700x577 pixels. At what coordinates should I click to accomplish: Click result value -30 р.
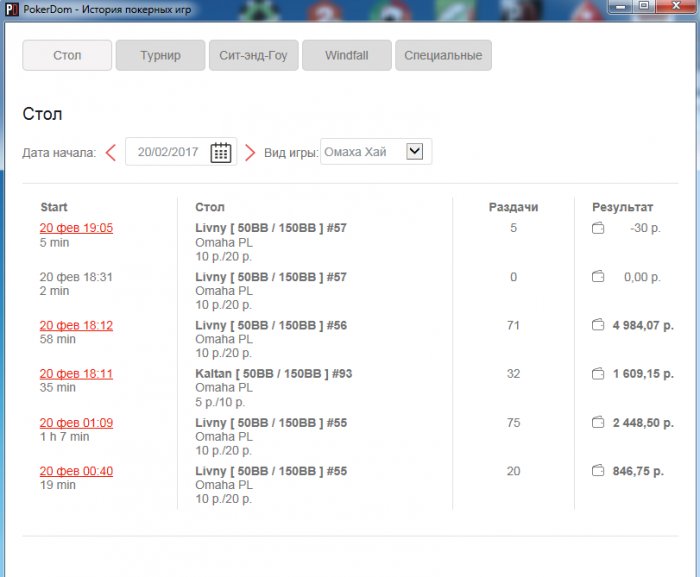pyautogui.click(x=645, y=228)
